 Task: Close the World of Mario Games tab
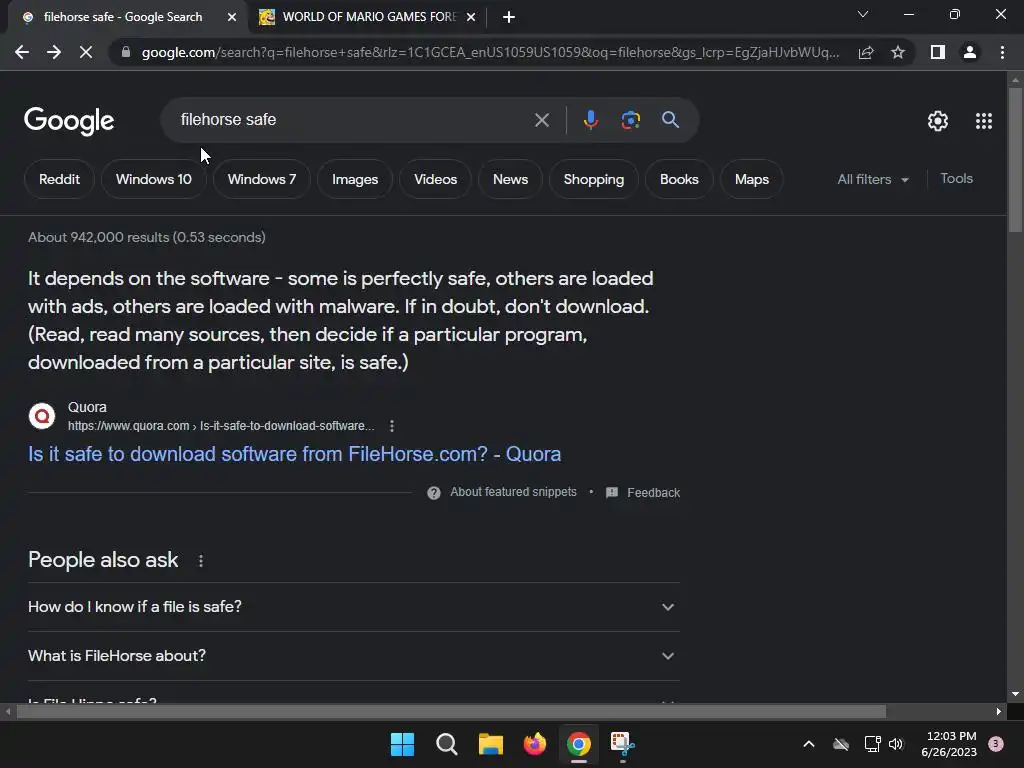pos(471,17)
